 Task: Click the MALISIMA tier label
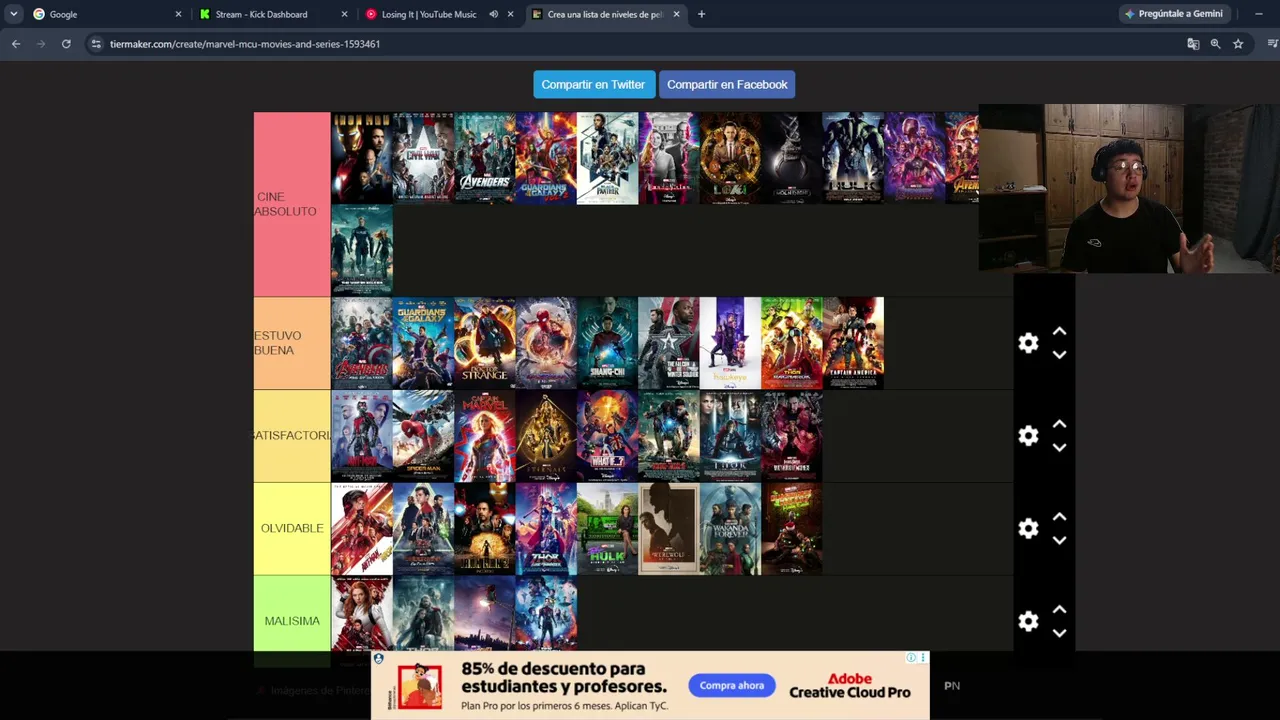[291, 621]
